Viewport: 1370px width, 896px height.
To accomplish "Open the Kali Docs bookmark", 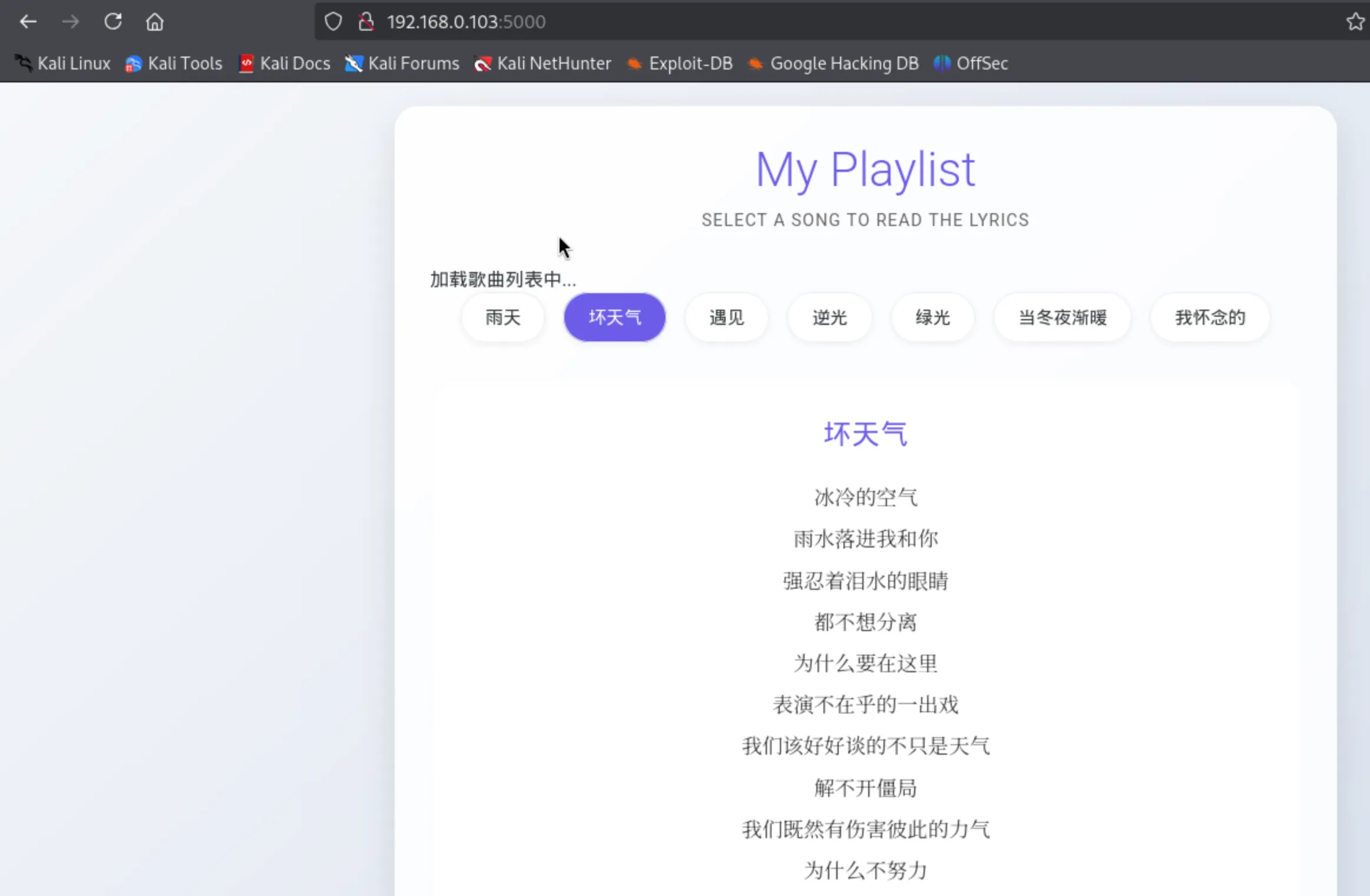I will coord(284,63).
